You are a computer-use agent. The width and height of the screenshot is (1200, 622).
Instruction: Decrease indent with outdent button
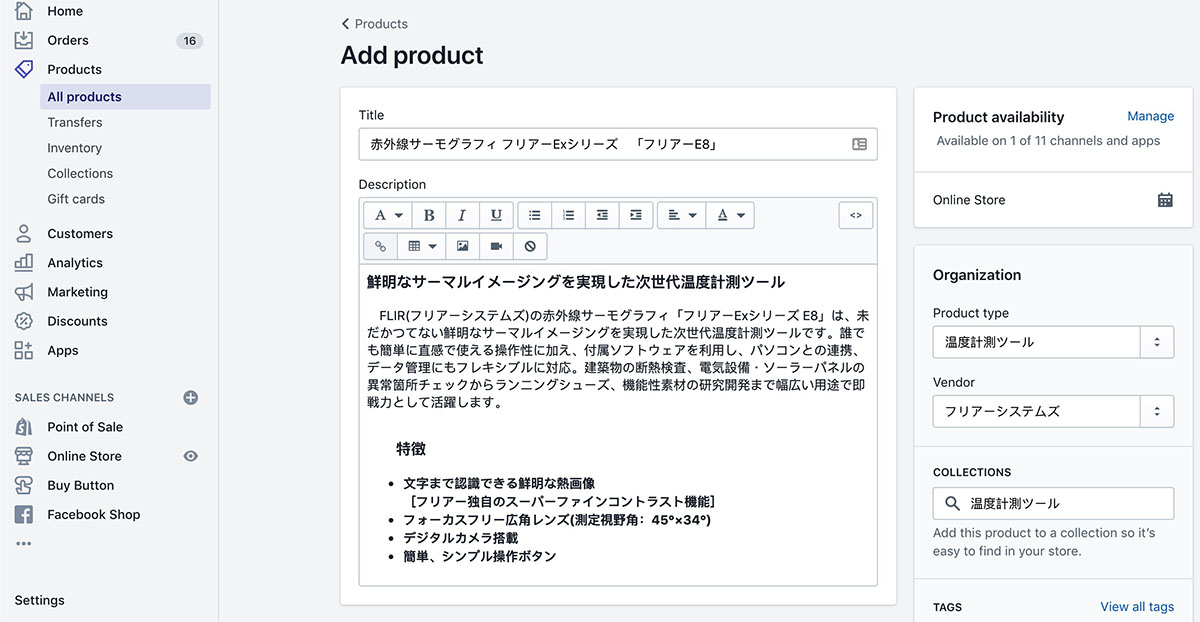602,215
